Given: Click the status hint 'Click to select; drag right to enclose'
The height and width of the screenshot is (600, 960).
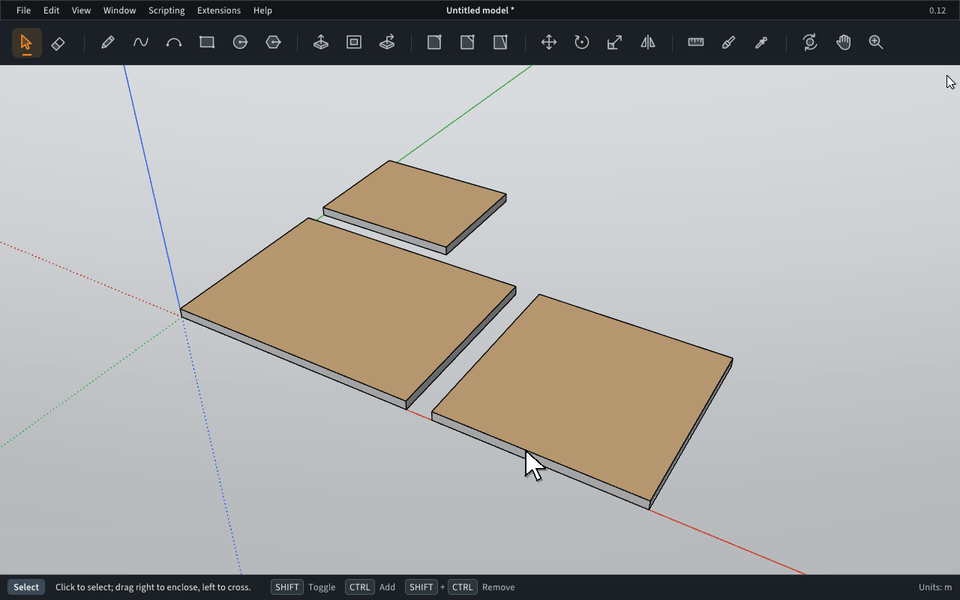Looking at the screenshot, I should [x=153, y=587].
